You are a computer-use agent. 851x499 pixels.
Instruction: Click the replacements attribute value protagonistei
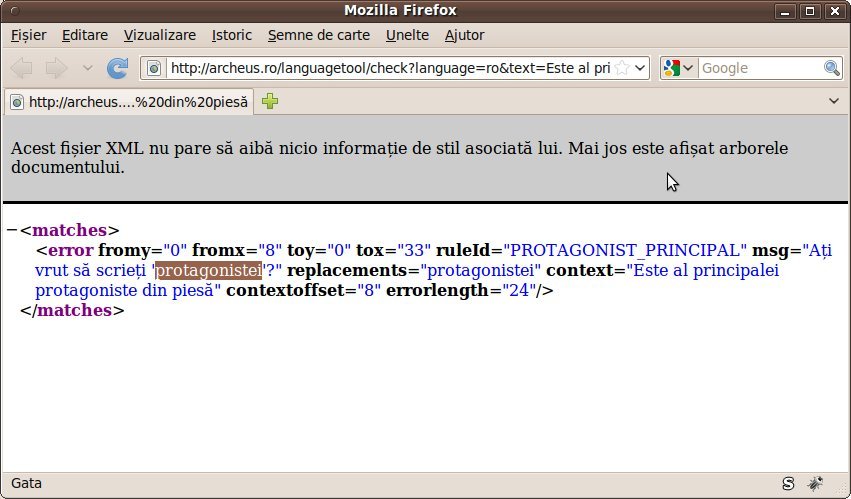480,270
